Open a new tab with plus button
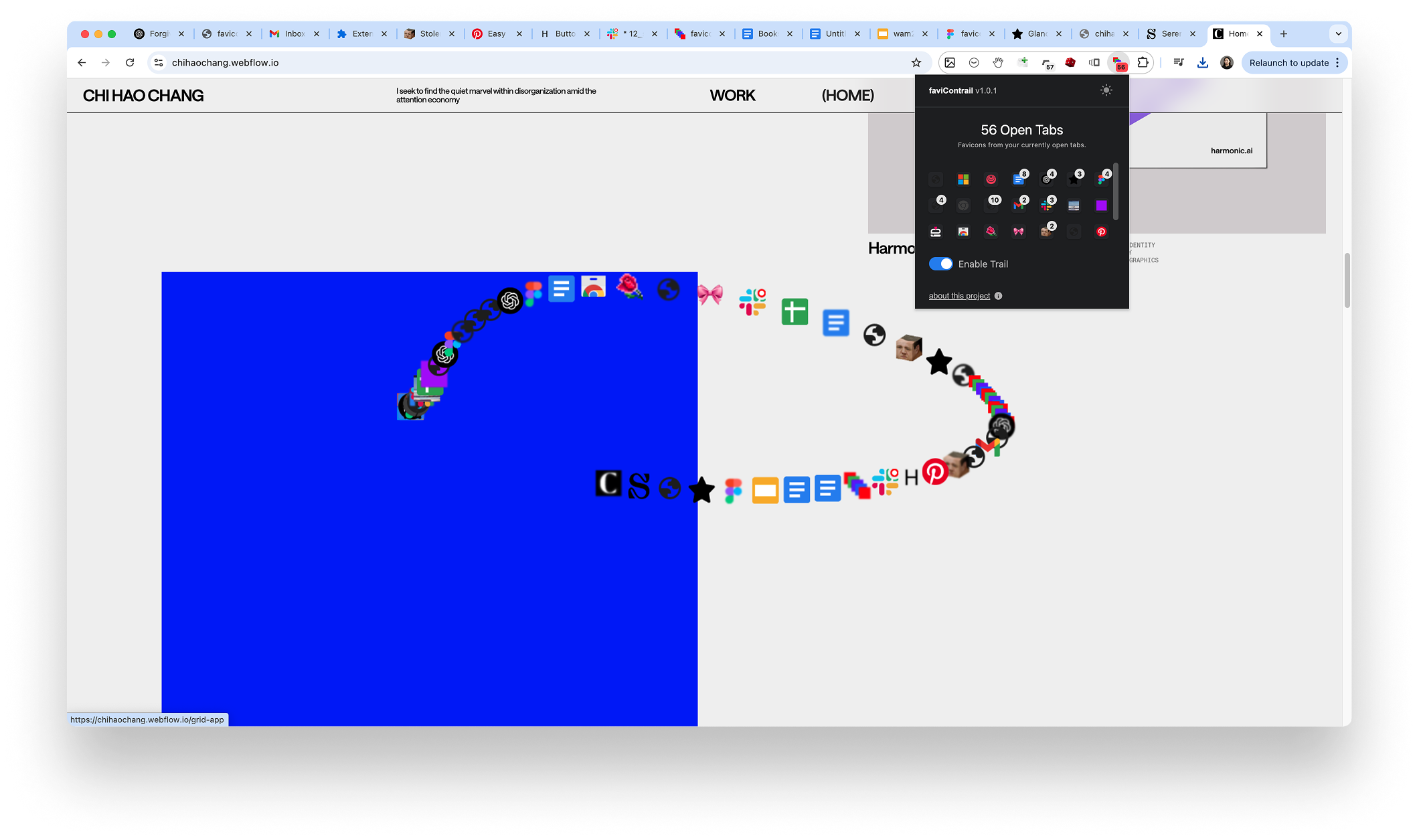 [1284, 33]
